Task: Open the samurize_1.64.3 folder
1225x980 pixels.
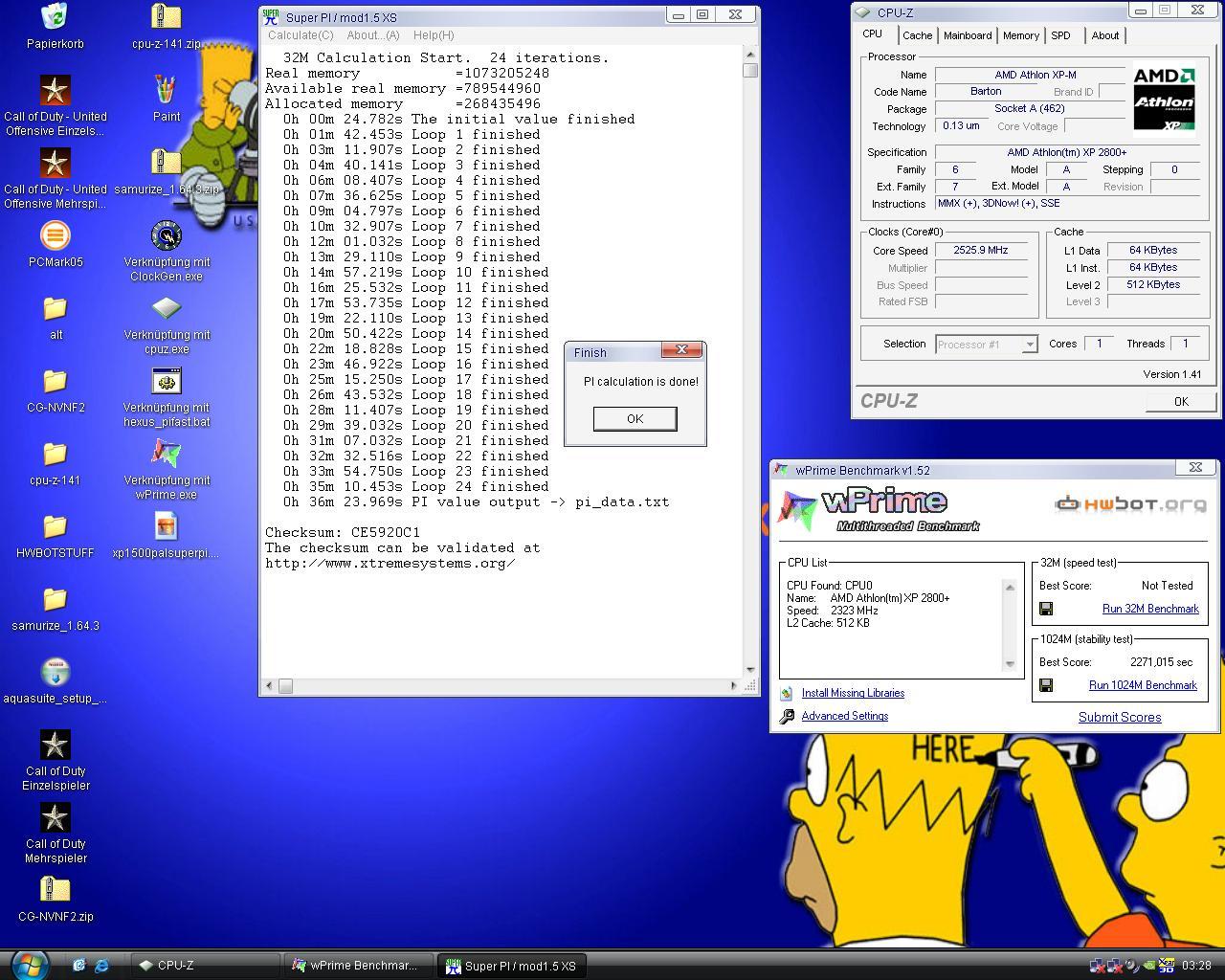Action: pyautogui.click(x=56, y=599)
